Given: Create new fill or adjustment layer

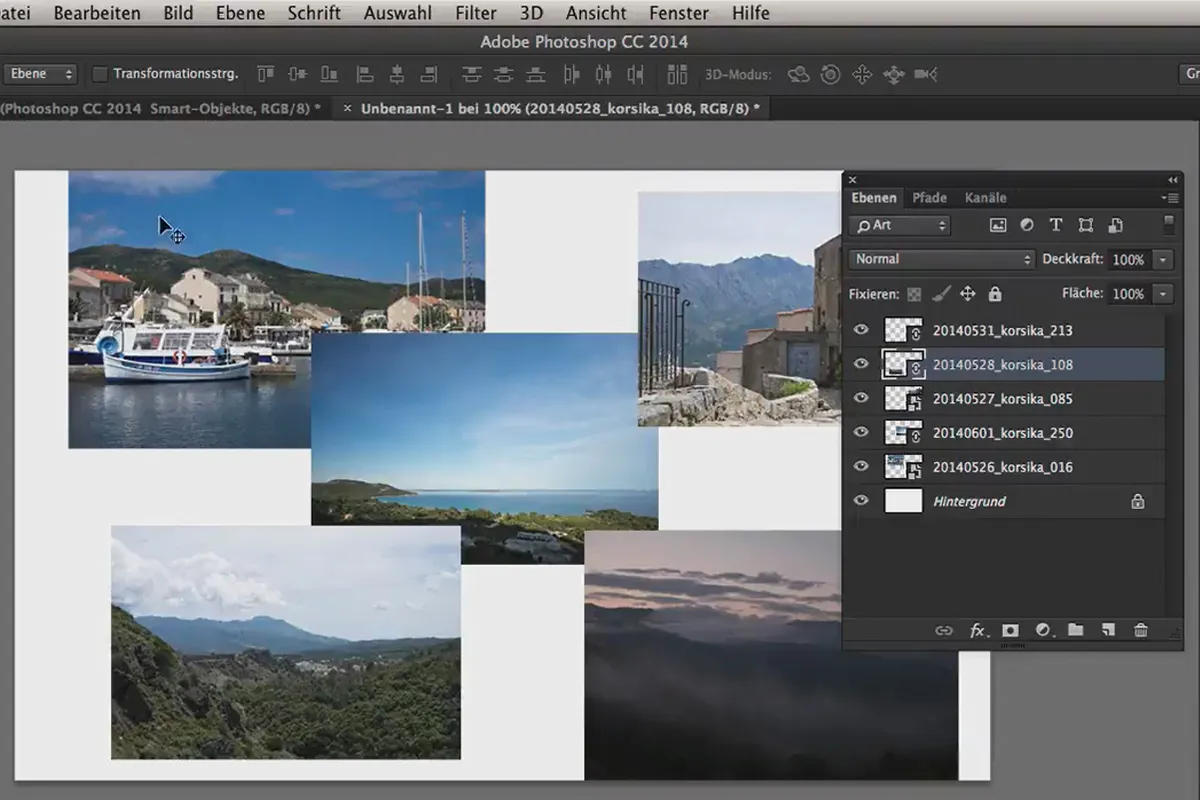Looking at the screenshot, I should point(1043,630).
